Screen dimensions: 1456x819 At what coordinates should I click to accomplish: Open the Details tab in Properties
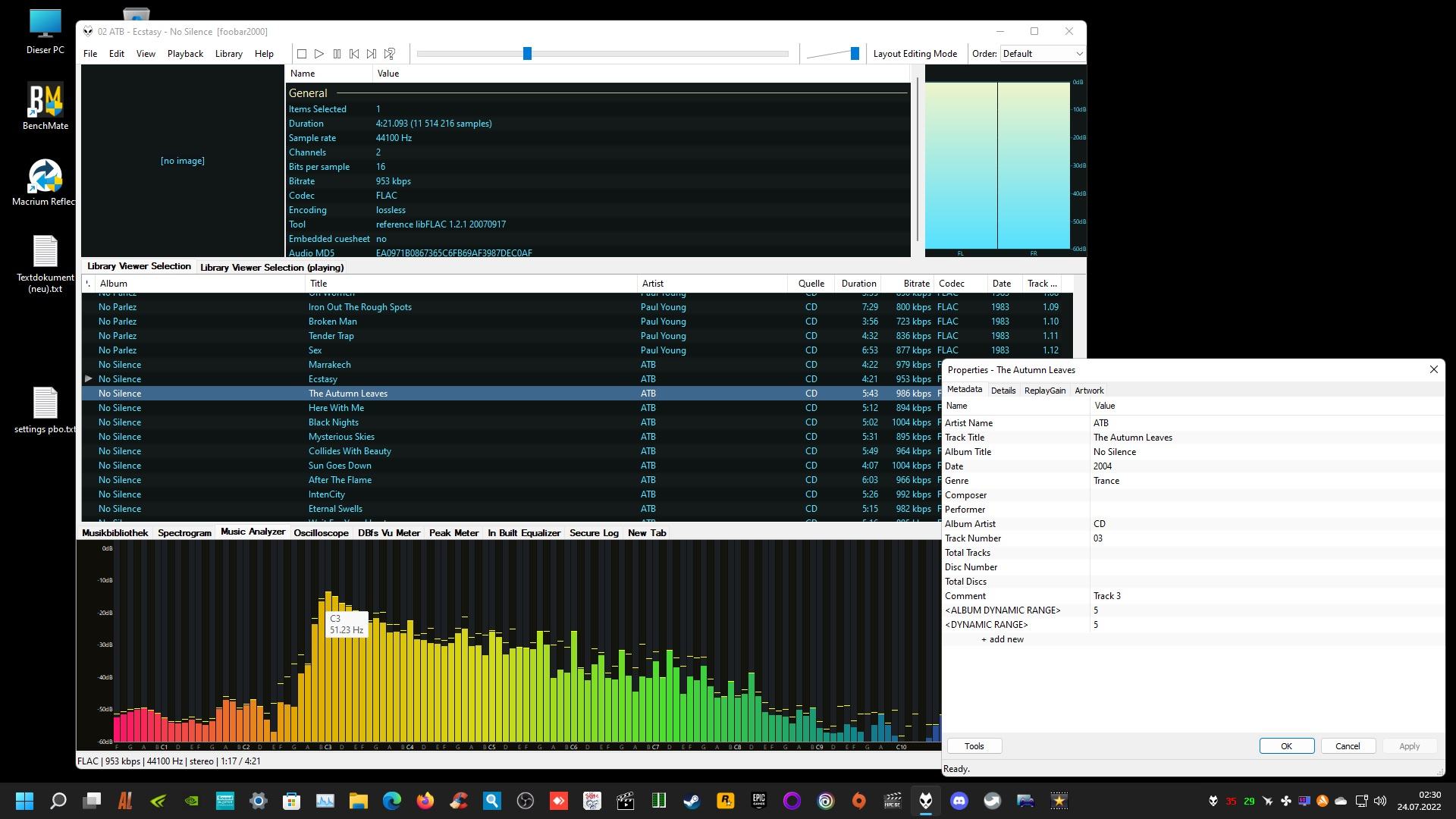[x=1003, y=391]
